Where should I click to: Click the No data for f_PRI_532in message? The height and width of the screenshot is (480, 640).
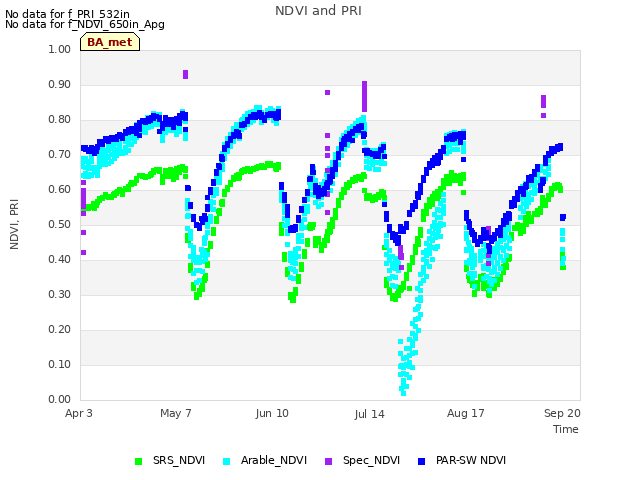pyautogui.click(x=67, y=14)
